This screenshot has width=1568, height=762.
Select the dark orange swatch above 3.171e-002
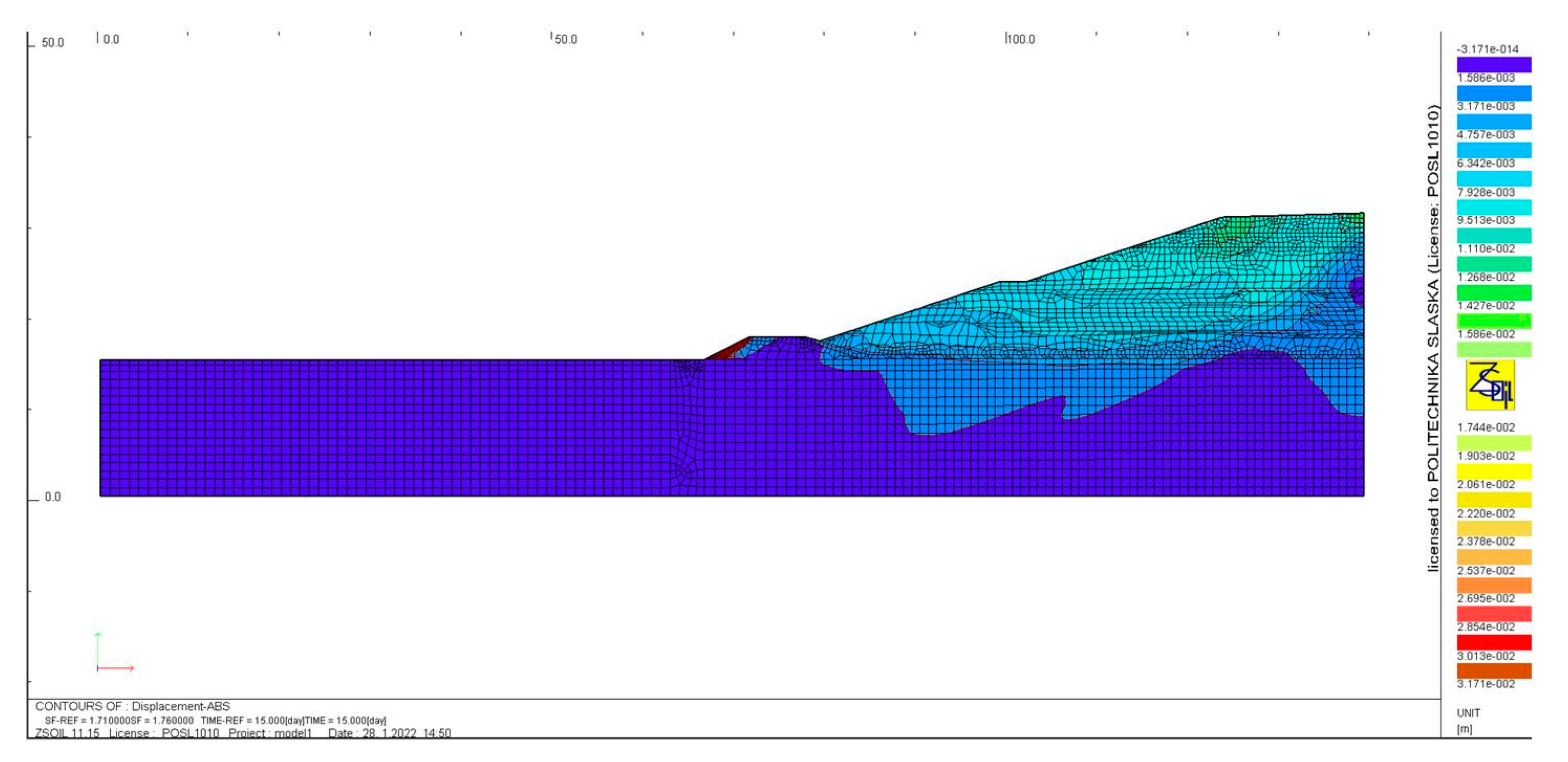pos(1494,671)
